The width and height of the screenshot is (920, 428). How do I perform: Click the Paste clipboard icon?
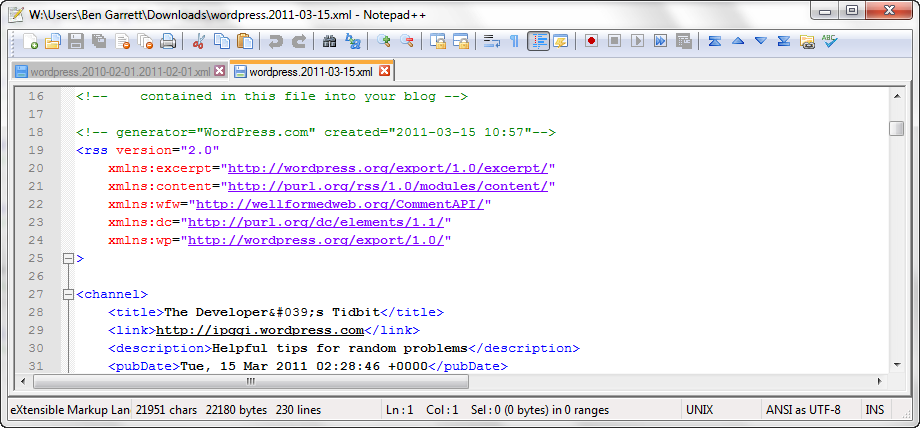tap(245, 41)
